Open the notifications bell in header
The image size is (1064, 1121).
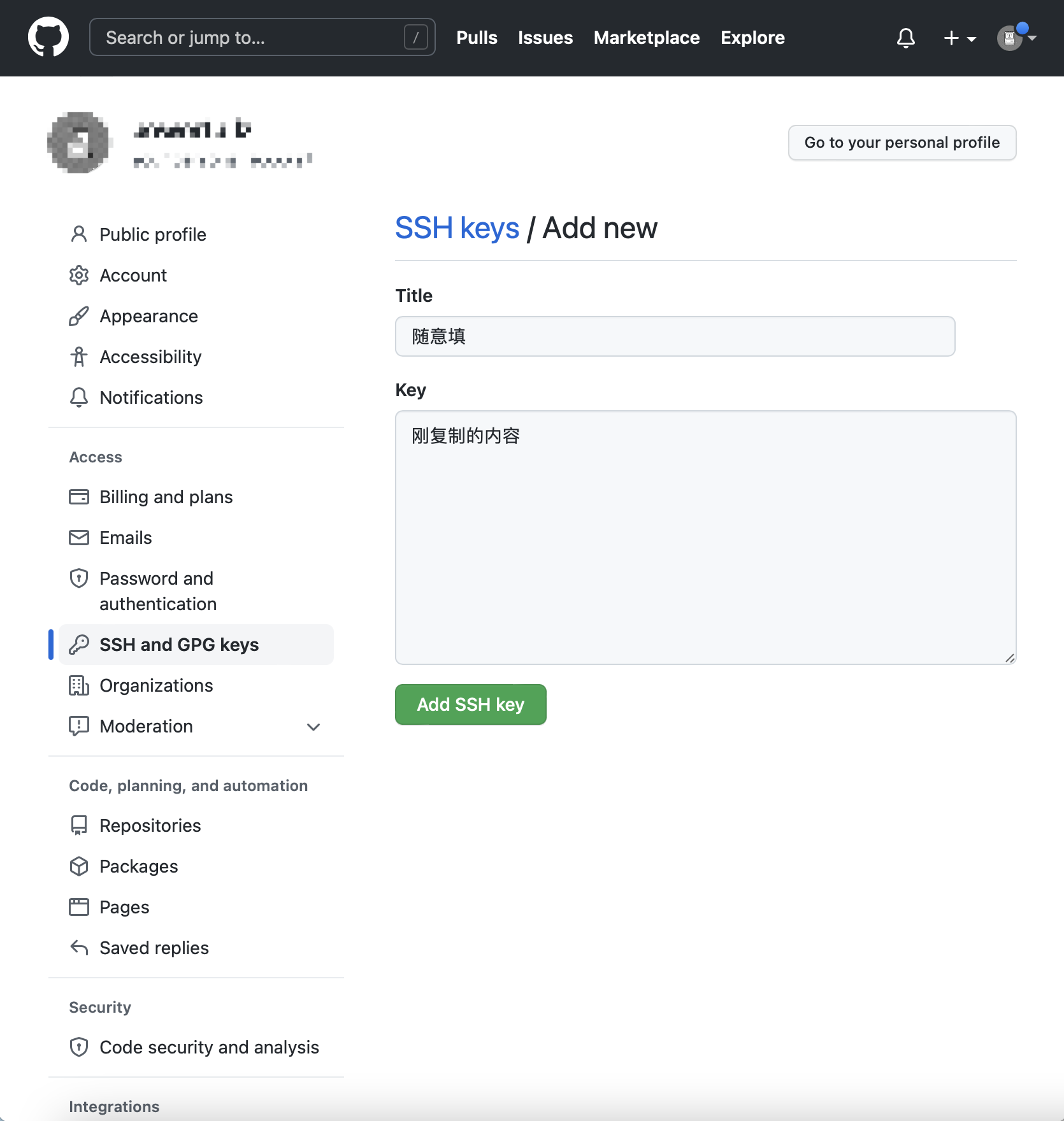click(x=905, y=38)
